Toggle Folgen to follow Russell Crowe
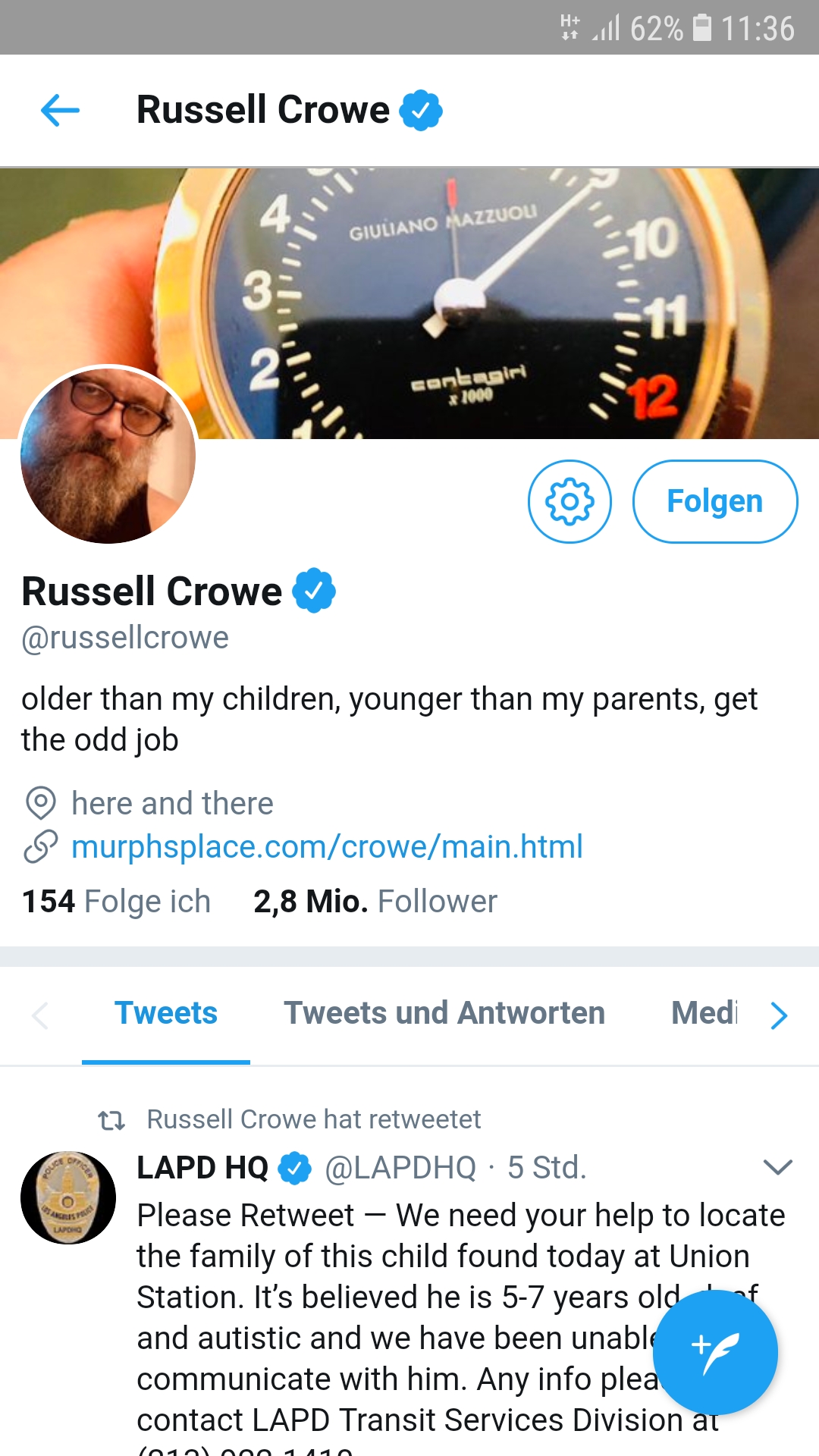 pyautogui.click(x=715, y=501)
